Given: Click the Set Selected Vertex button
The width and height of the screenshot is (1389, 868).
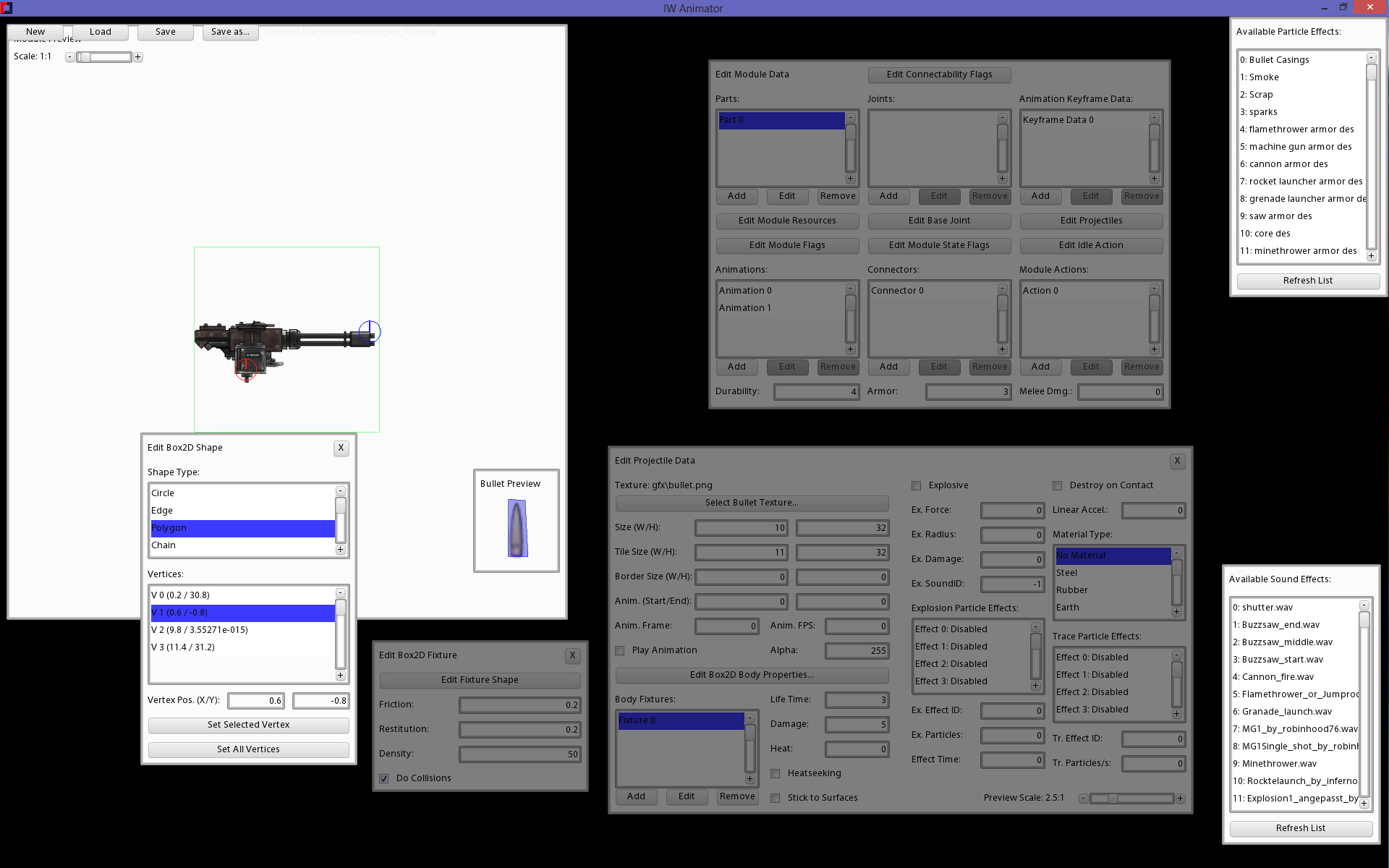Looking at the screenshot, I should coord(248,725).
